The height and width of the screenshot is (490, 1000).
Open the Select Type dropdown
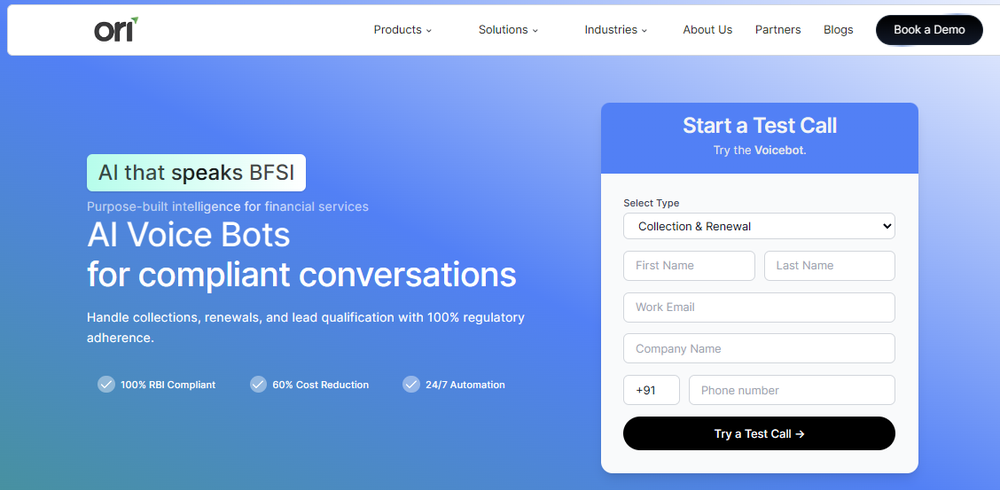tap(759, 226)
